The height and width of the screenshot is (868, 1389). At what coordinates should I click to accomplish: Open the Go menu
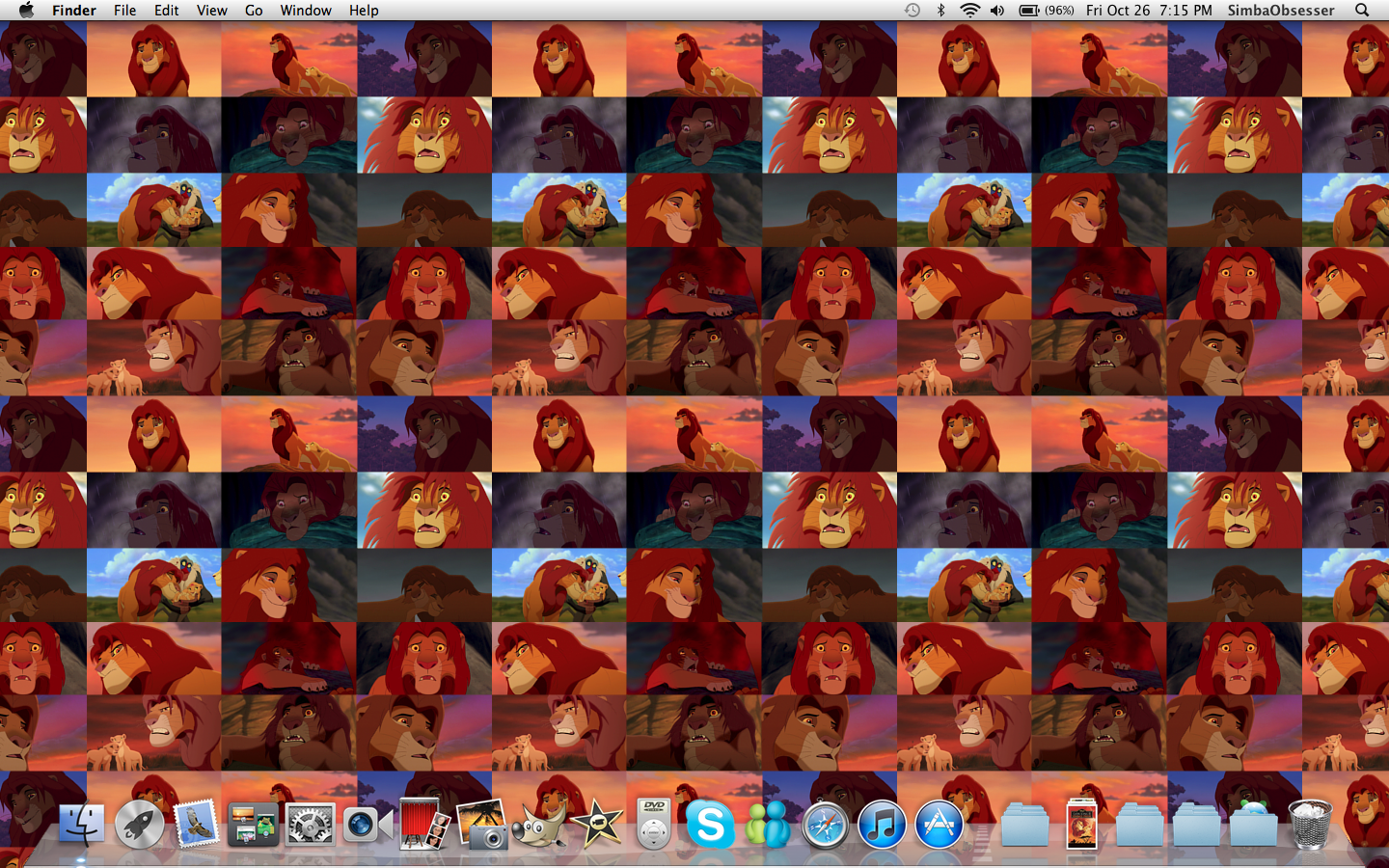point(254,11)
